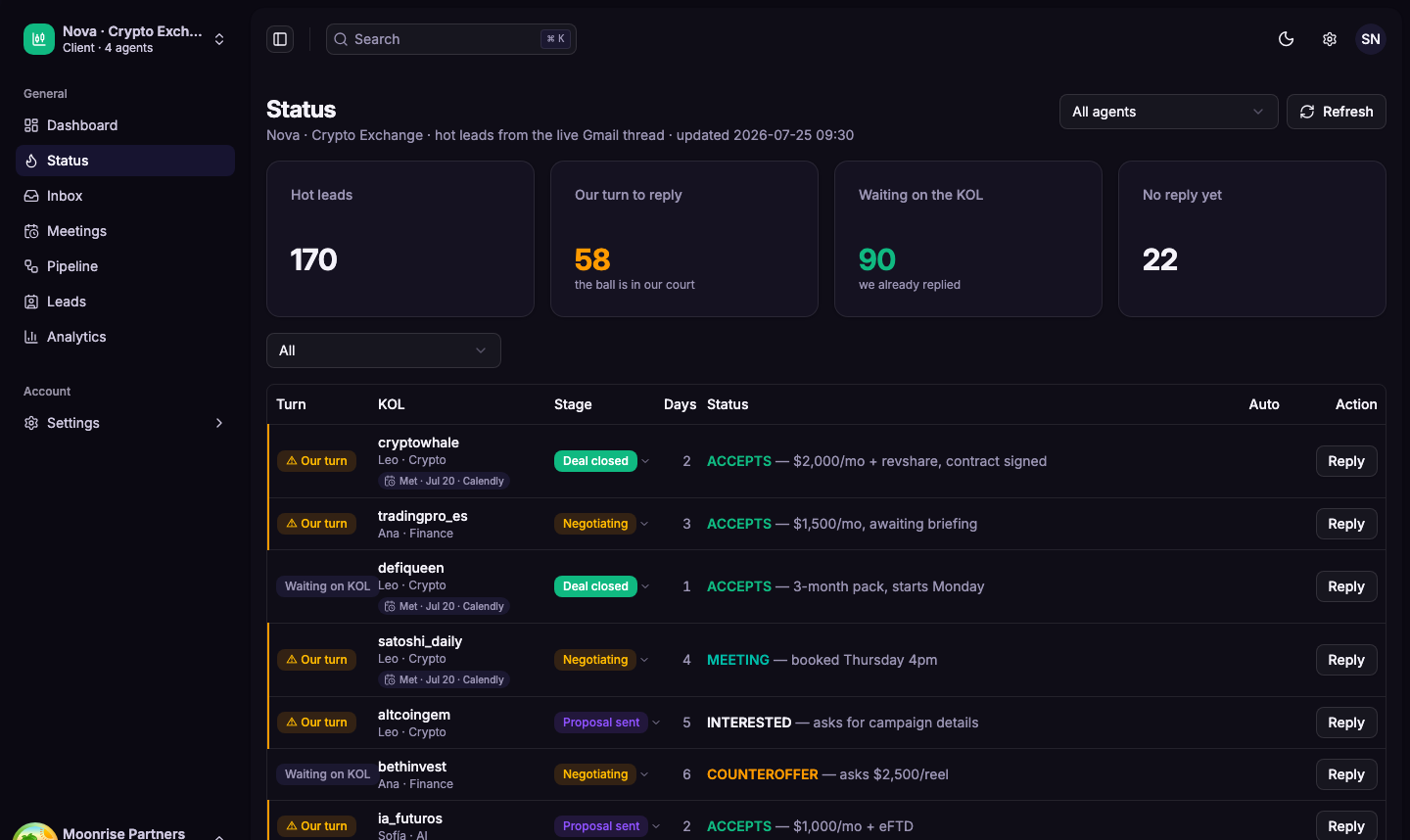1410x840 pixels.
Task: Click satoshi_daily Met Jul 20 Calendly tag
Action: tap(444, 679)
